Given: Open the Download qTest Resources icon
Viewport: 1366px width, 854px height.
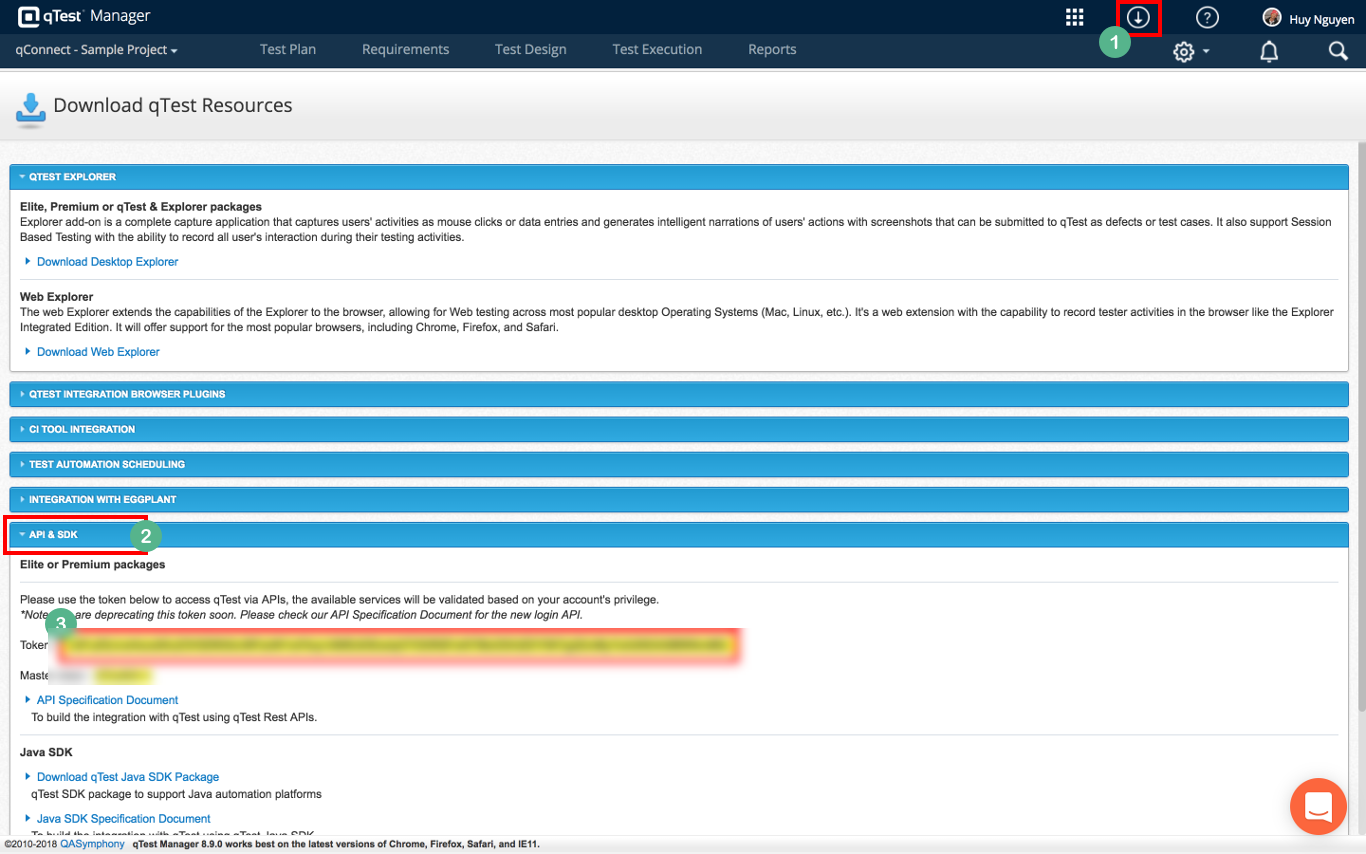Looking at the screenshot, I should [x=1139, y=16].
